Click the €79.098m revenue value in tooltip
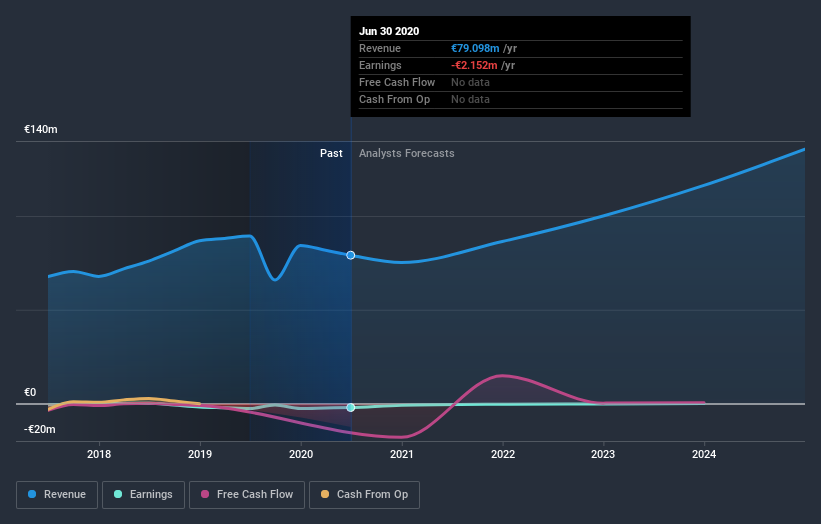Image resolution: width=821 pixels, height=524 pixels. [x=475, y=48]
